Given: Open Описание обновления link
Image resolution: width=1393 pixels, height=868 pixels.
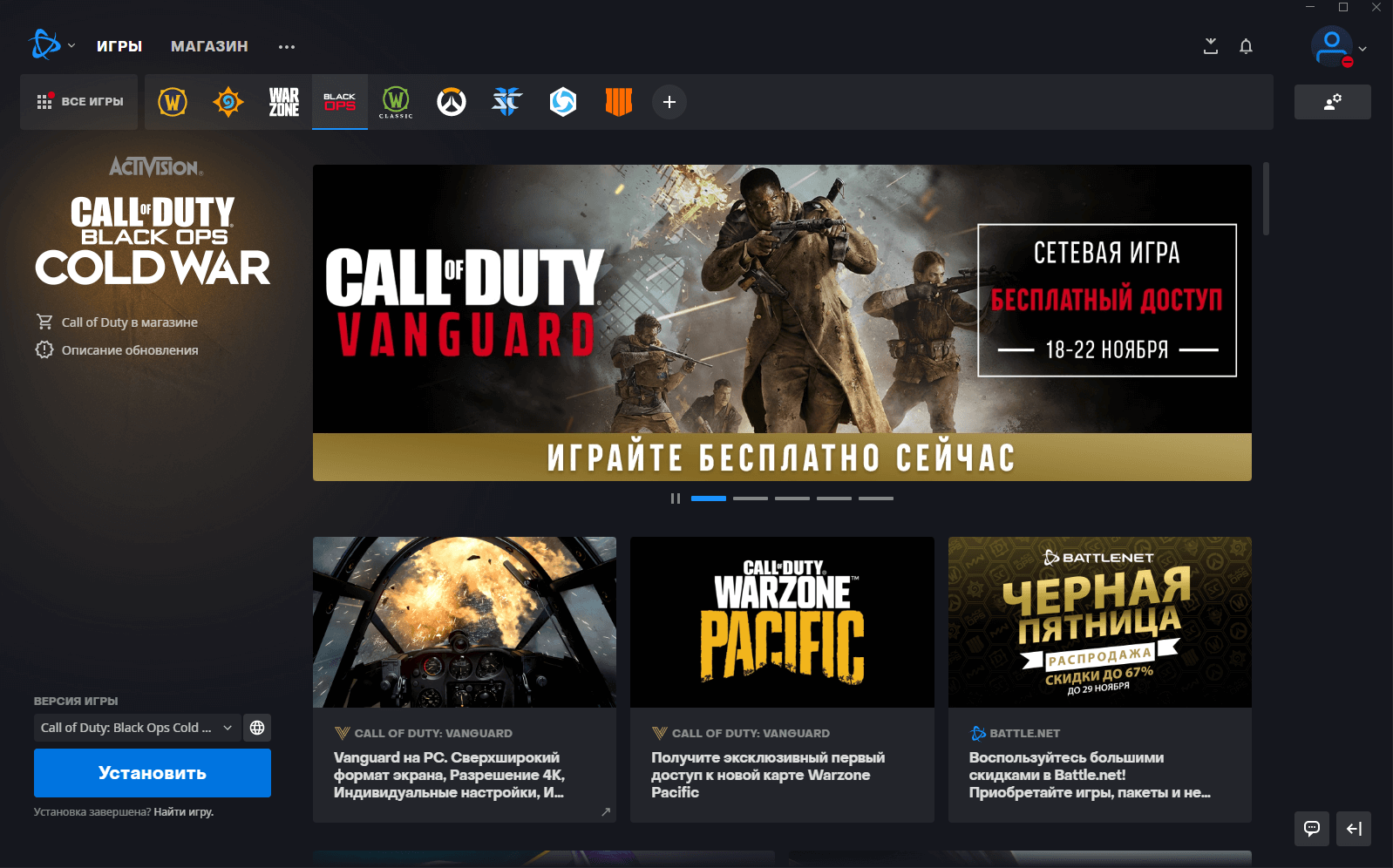Looking at the screenshot, I should [130, 350].
